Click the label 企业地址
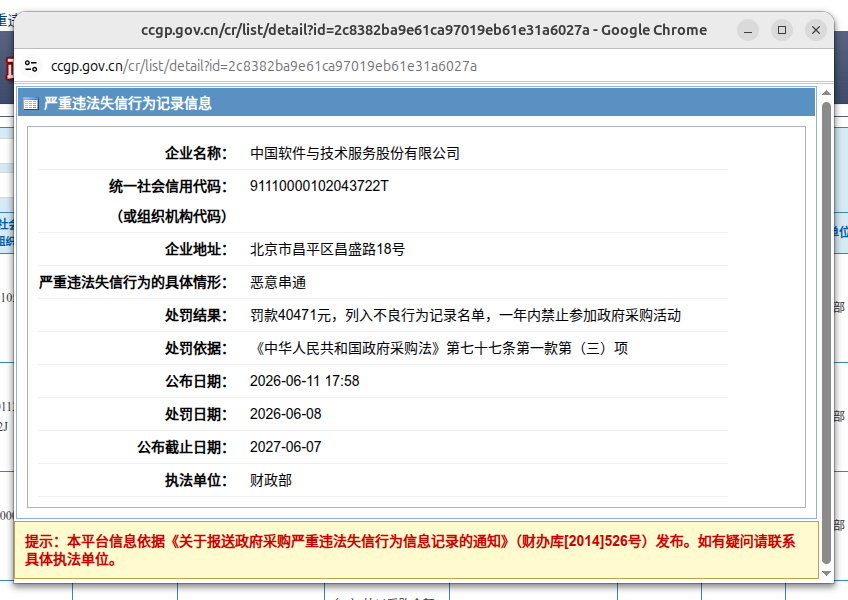The width and height of the screenshot is (848, 600). [196, 249]
